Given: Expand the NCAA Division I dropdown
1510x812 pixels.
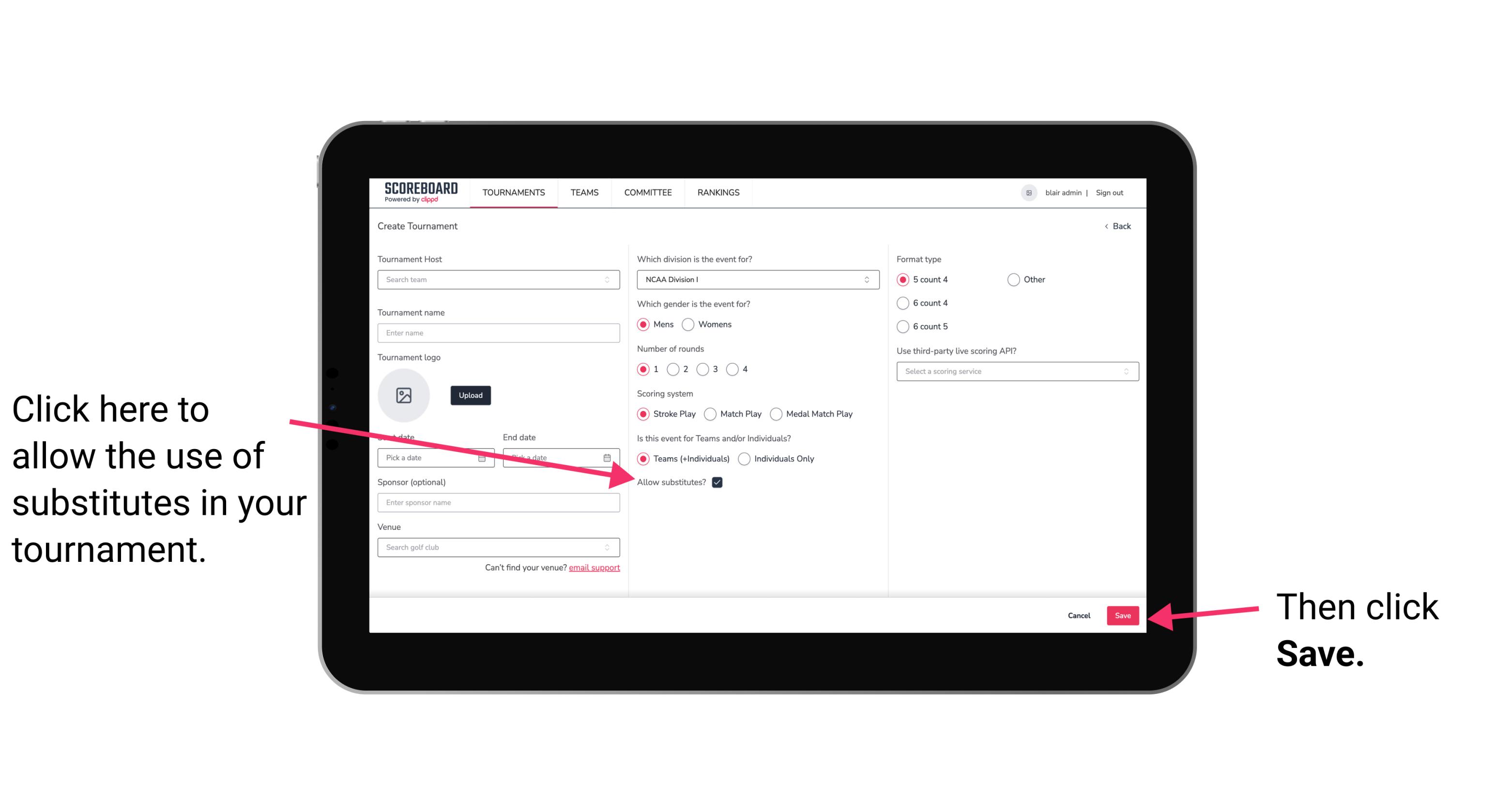Looking at the screenshot, I should [756, 280].
